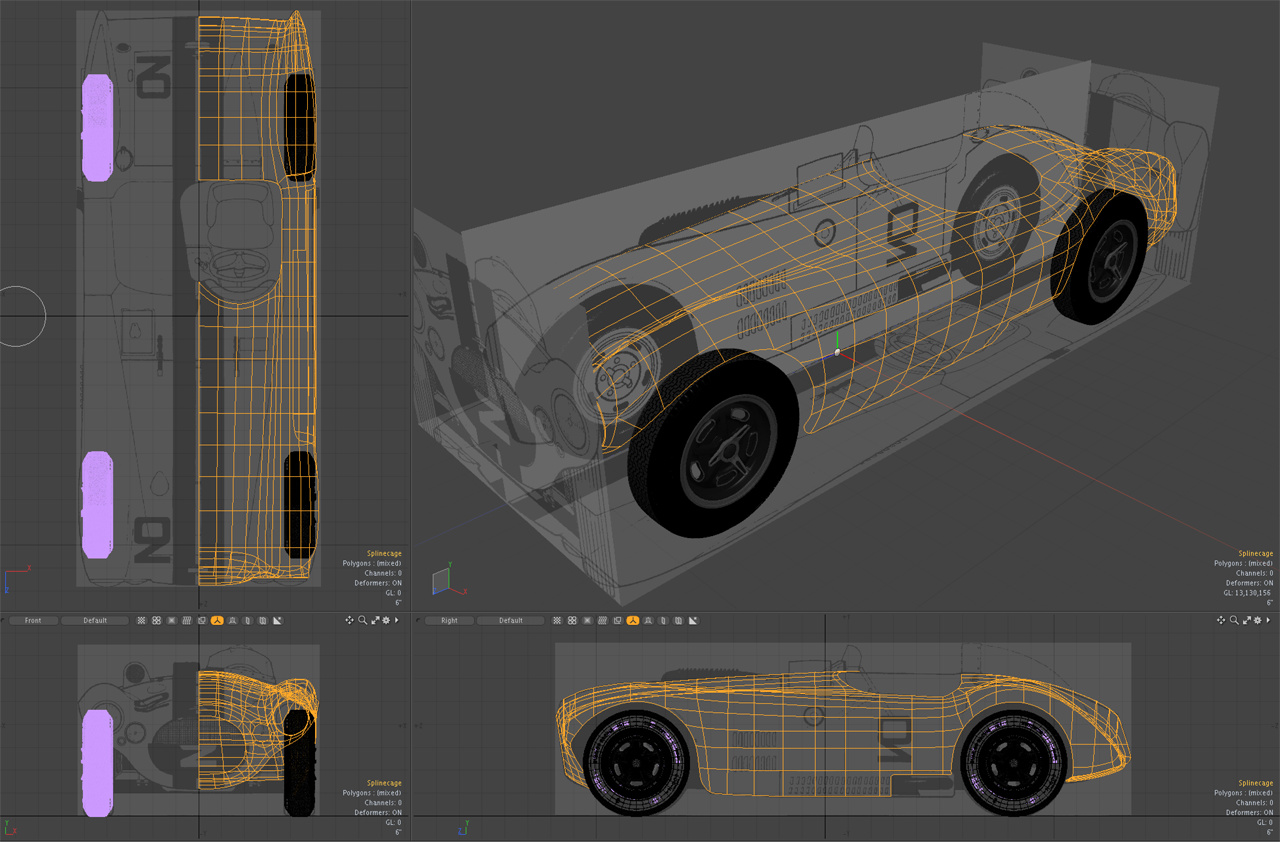Open the Default shading dropdown in Front viewport
The width and height of the screenshot is (1280, 842).
95,620
